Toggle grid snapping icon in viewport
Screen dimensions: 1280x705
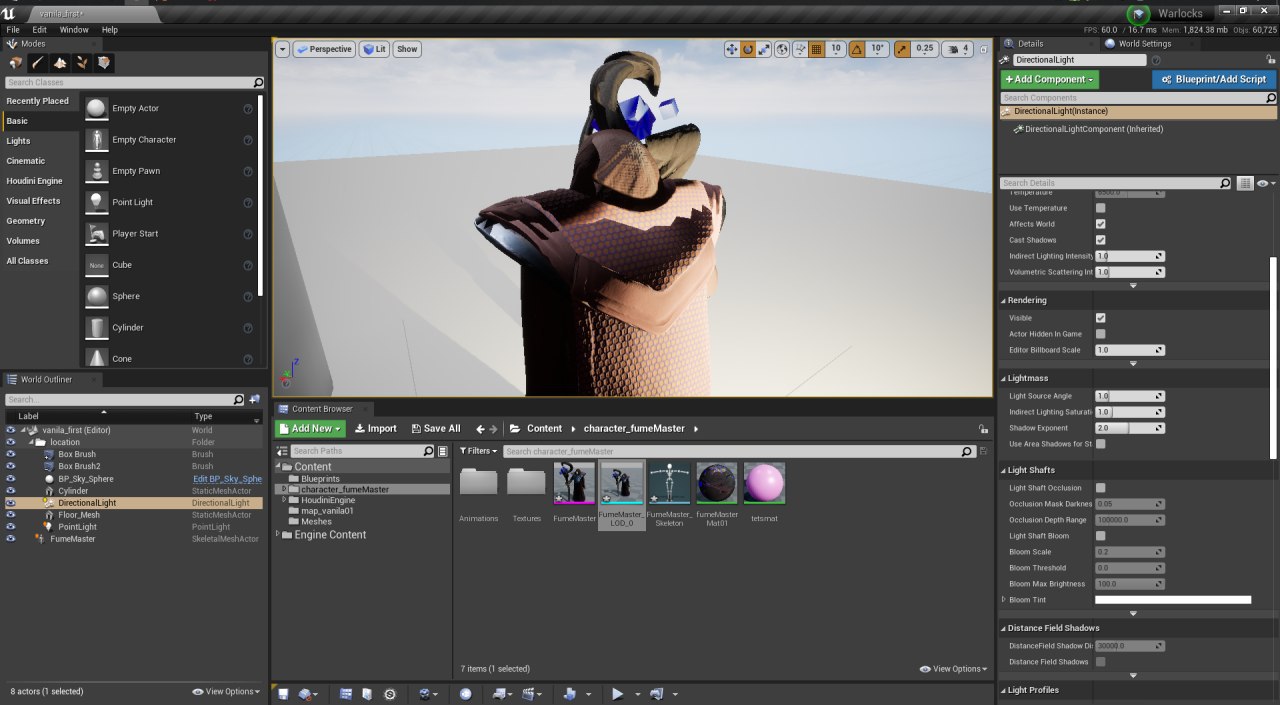point(817,49)
